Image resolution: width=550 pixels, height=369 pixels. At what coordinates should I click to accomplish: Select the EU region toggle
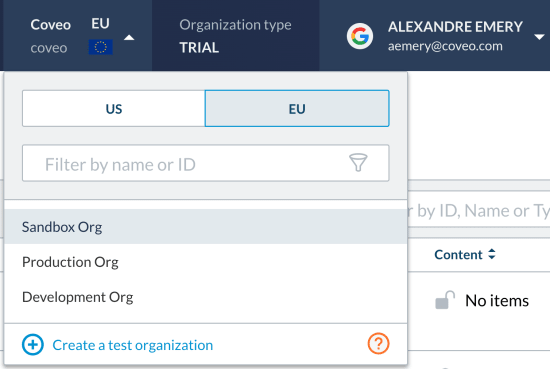tap(297, 108)
